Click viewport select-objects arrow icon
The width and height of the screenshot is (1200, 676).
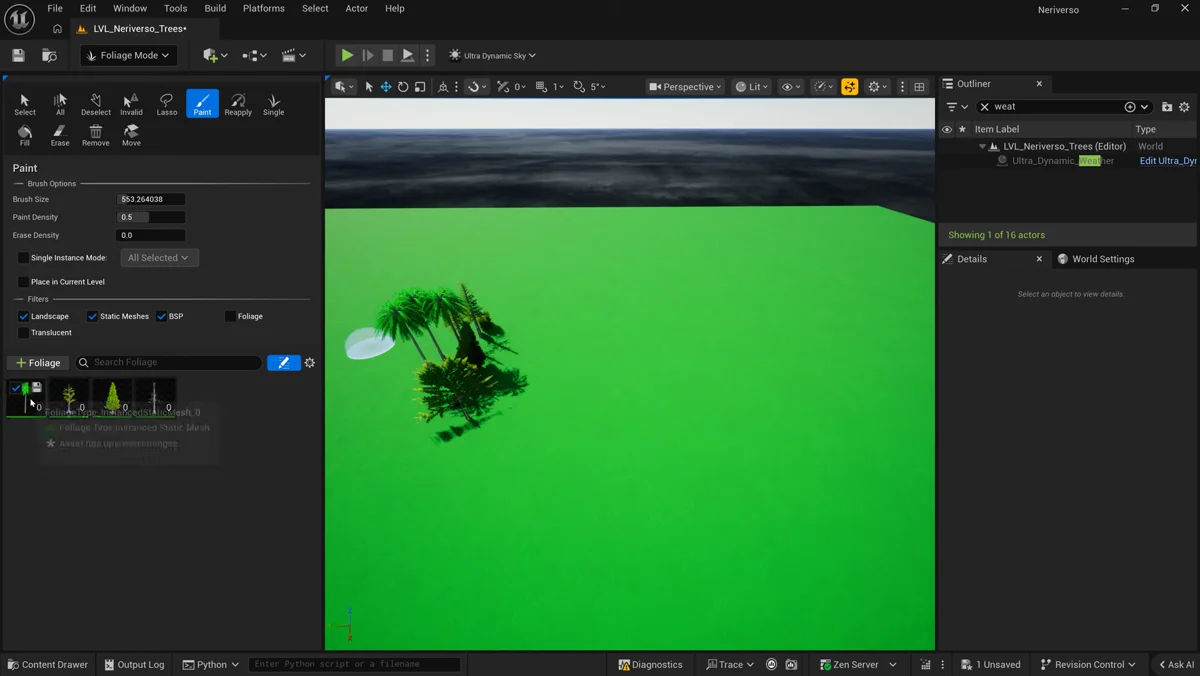click(x=368, y=87)
